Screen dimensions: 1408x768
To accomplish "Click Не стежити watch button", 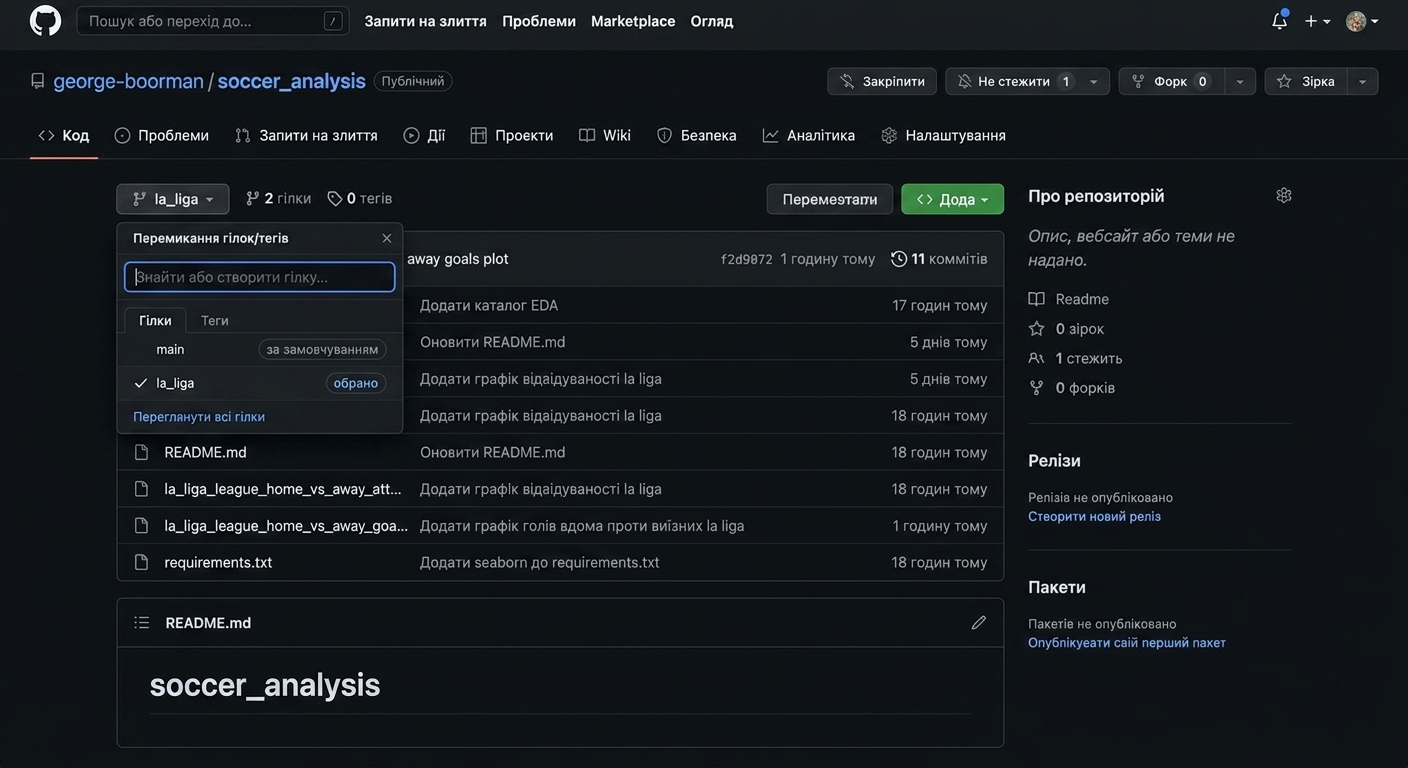I will pos(1012,81).
